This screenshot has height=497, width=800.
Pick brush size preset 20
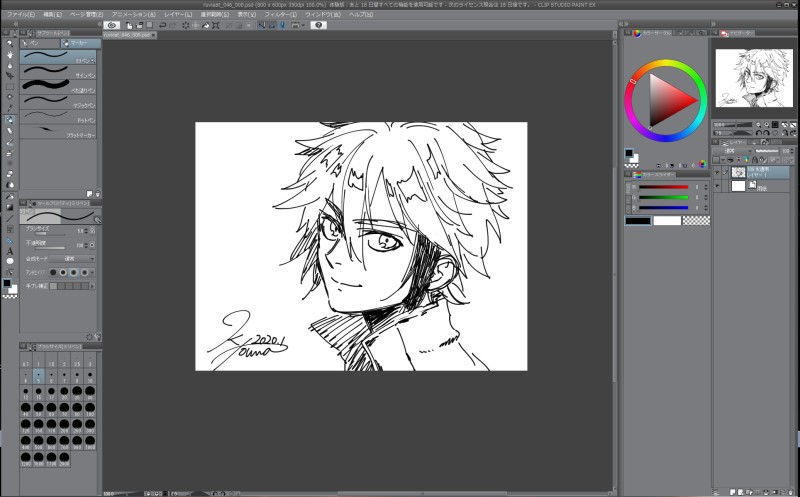(64, 393)
